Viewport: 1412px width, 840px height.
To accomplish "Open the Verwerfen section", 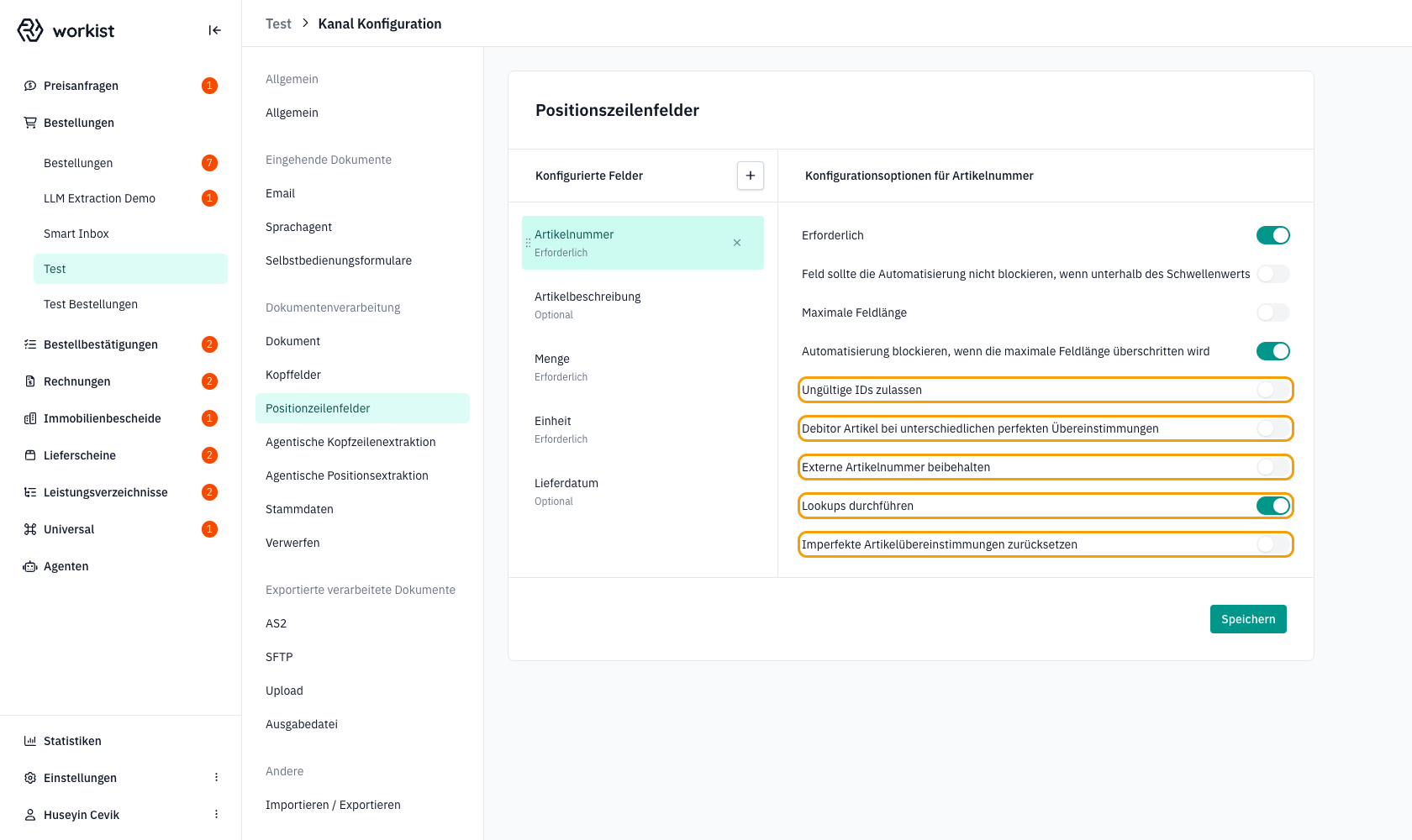I will [292, 543].
